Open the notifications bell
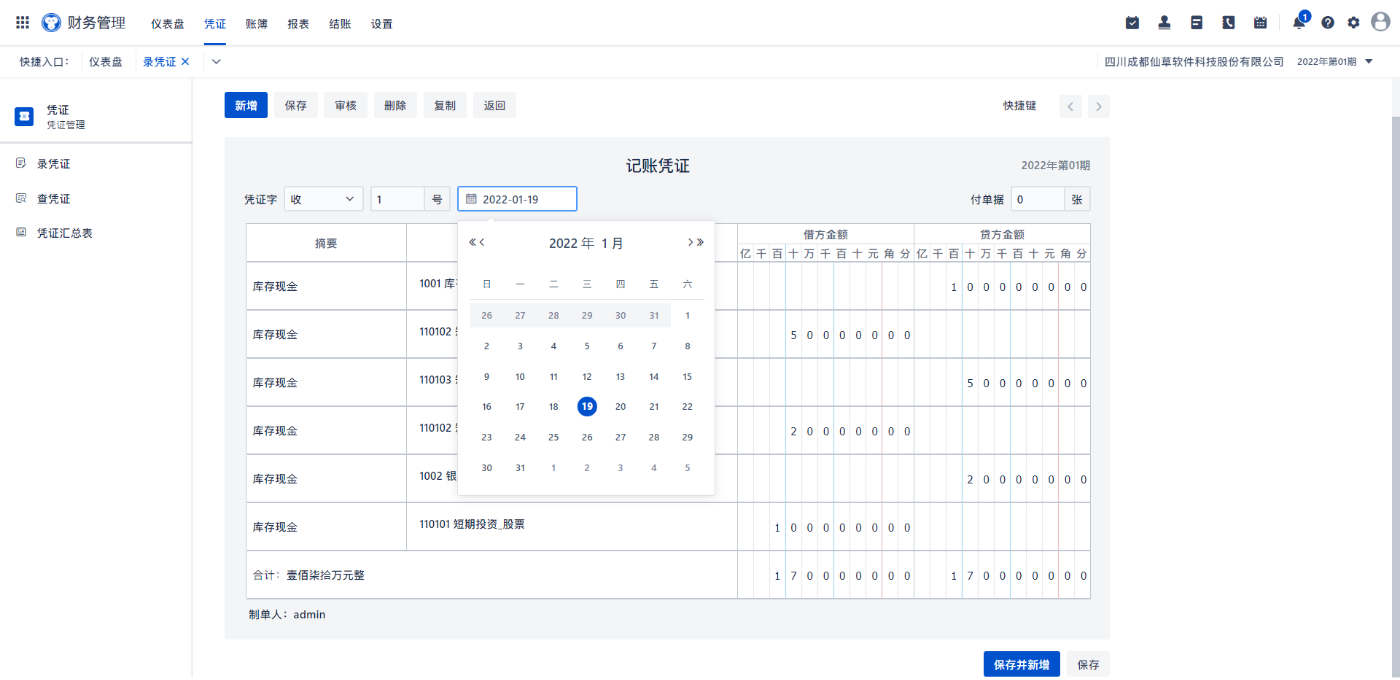The height and width of the screenshot is (680, 1400). (1299, 22)
